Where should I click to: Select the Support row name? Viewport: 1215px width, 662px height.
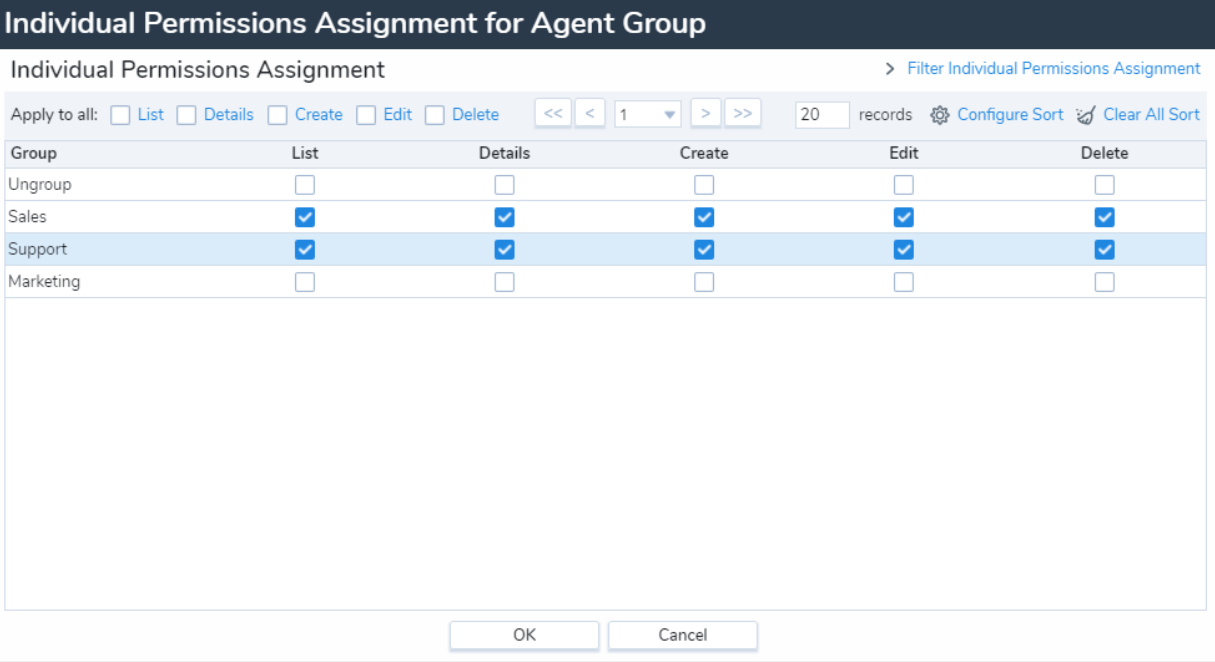click(x=38, y=249)
